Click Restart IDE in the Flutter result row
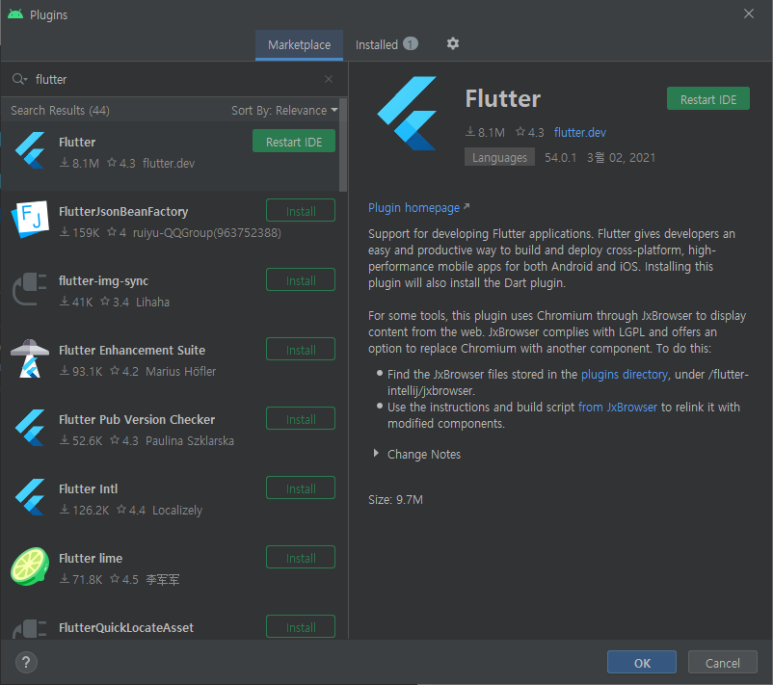The height and width of the screenshot is (685, 773). click(x=294, y=142)
